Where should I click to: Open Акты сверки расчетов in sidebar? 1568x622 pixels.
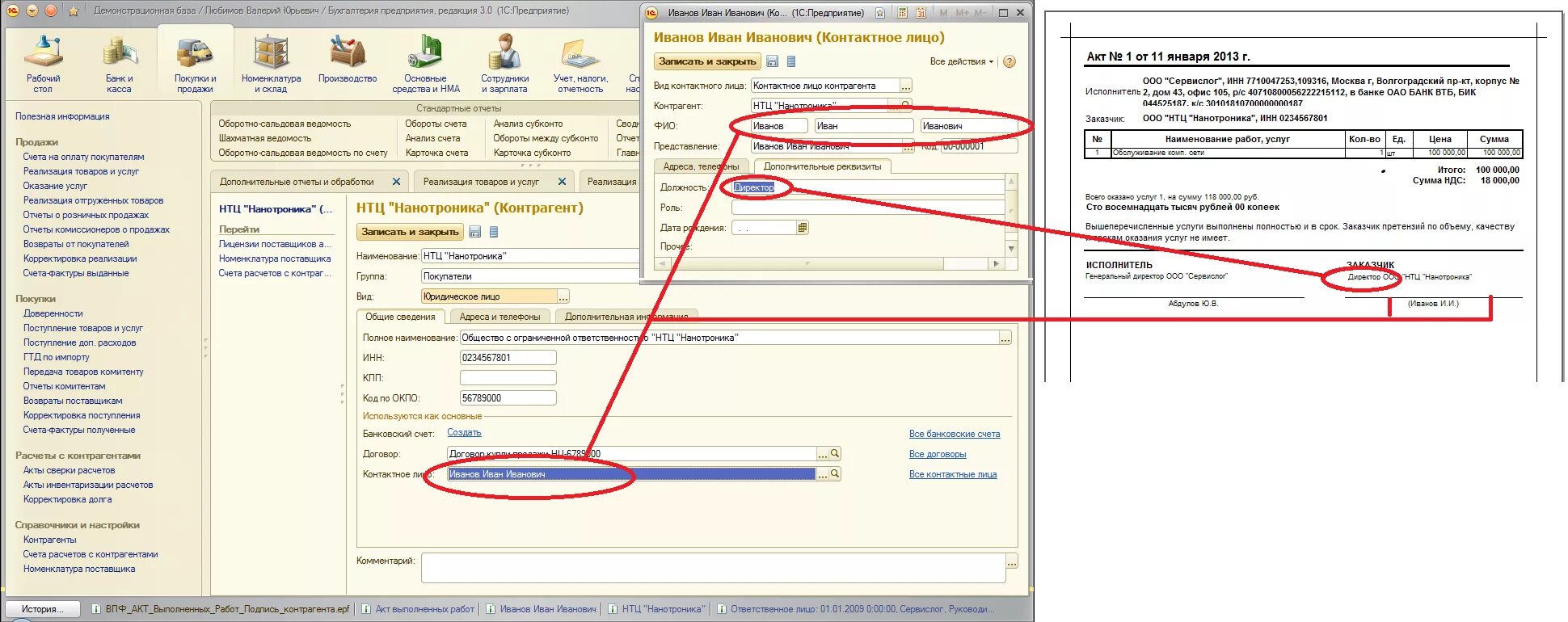69,470
